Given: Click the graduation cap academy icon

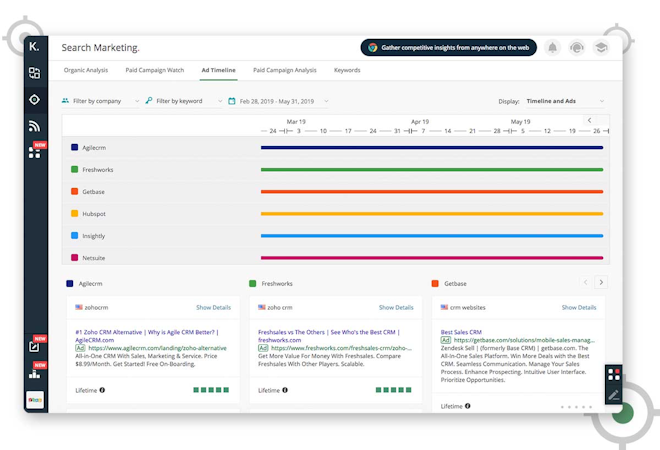Looking at the screenshot, I should coord(601,47).
